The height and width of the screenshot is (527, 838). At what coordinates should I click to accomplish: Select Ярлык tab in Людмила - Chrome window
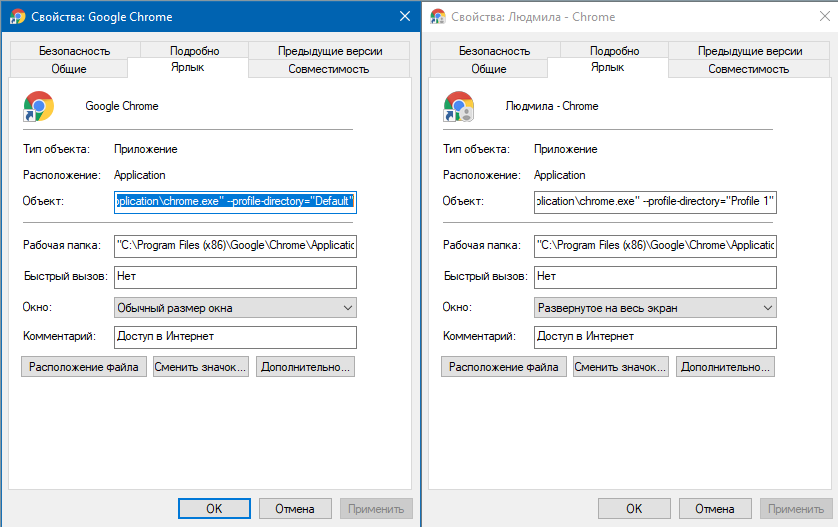[608, 67]
